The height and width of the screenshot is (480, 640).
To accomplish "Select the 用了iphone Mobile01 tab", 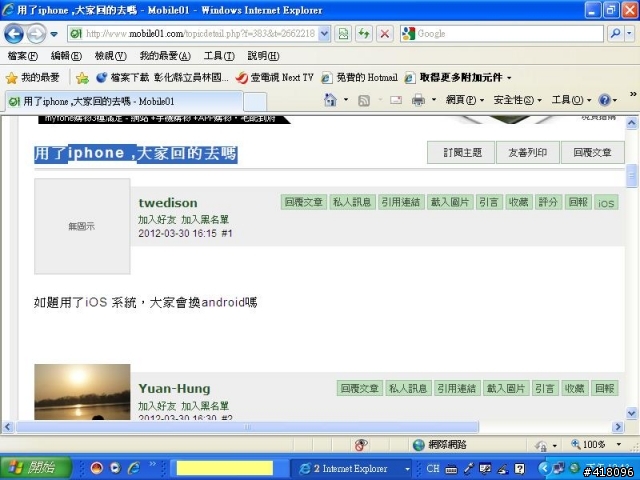I will tap(124, 101).
